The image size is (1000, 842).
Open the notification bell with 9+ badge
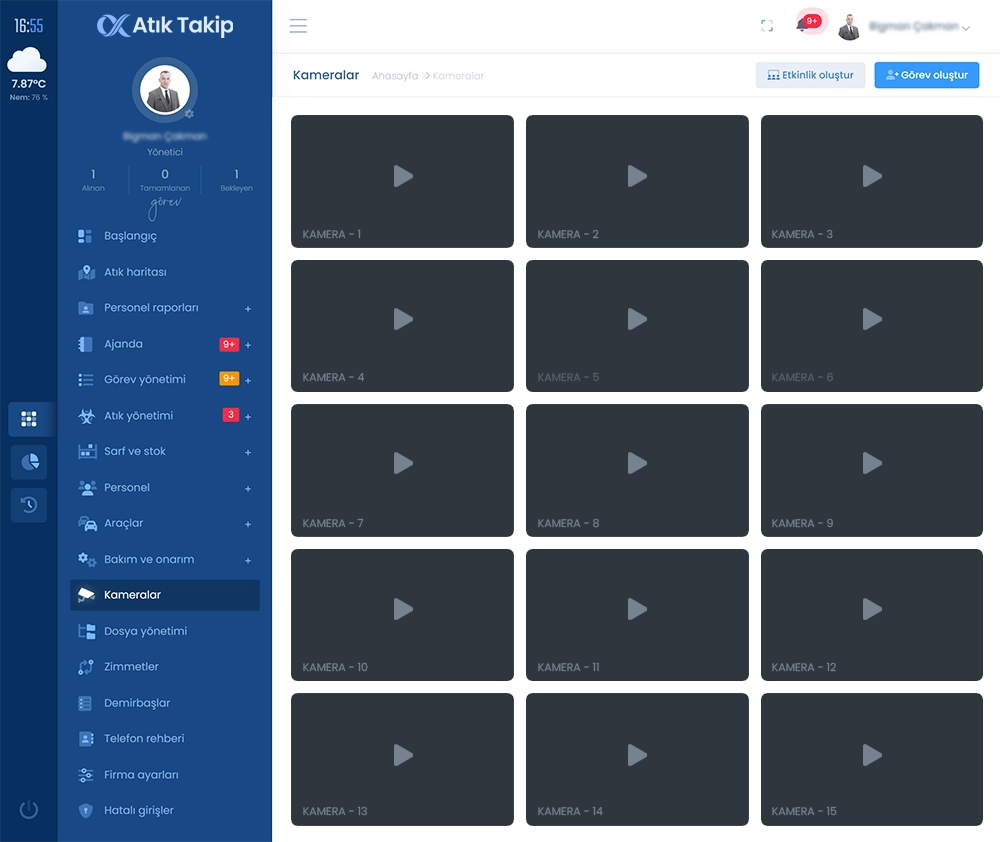[x=803, y=26]
